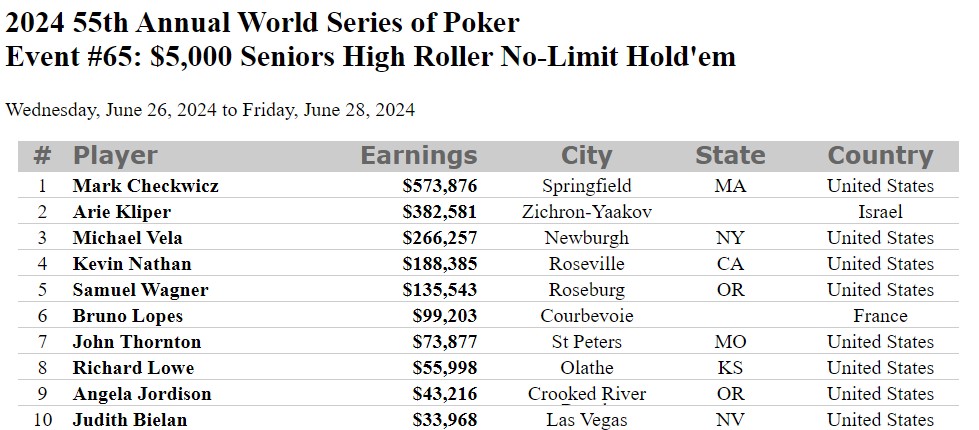
Task: Click the State column header
Action: pyautogui.click(x=731, y=155)
